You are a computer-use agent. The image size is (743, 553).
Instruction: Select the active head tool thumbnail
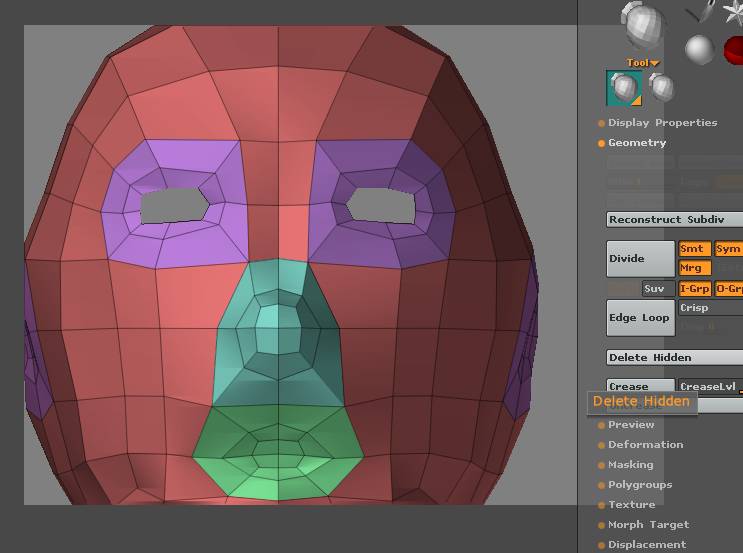[623, 89]
